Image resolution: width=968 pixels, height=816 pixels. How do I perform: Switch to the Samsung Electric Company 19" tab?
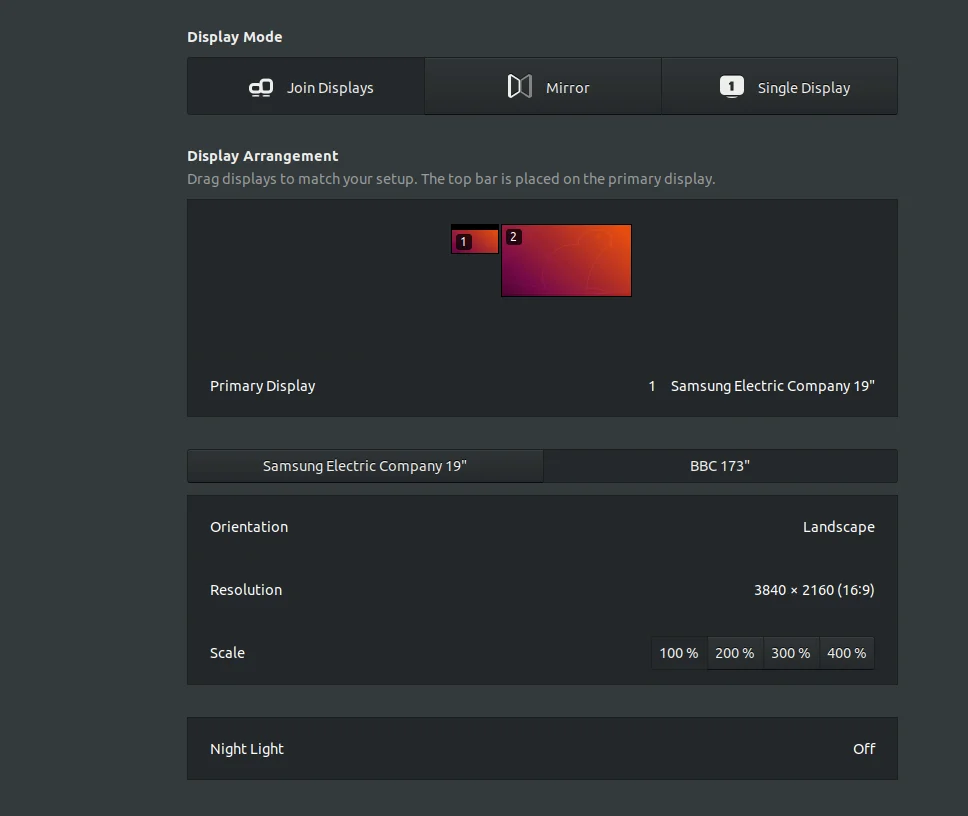coord(365,466)
